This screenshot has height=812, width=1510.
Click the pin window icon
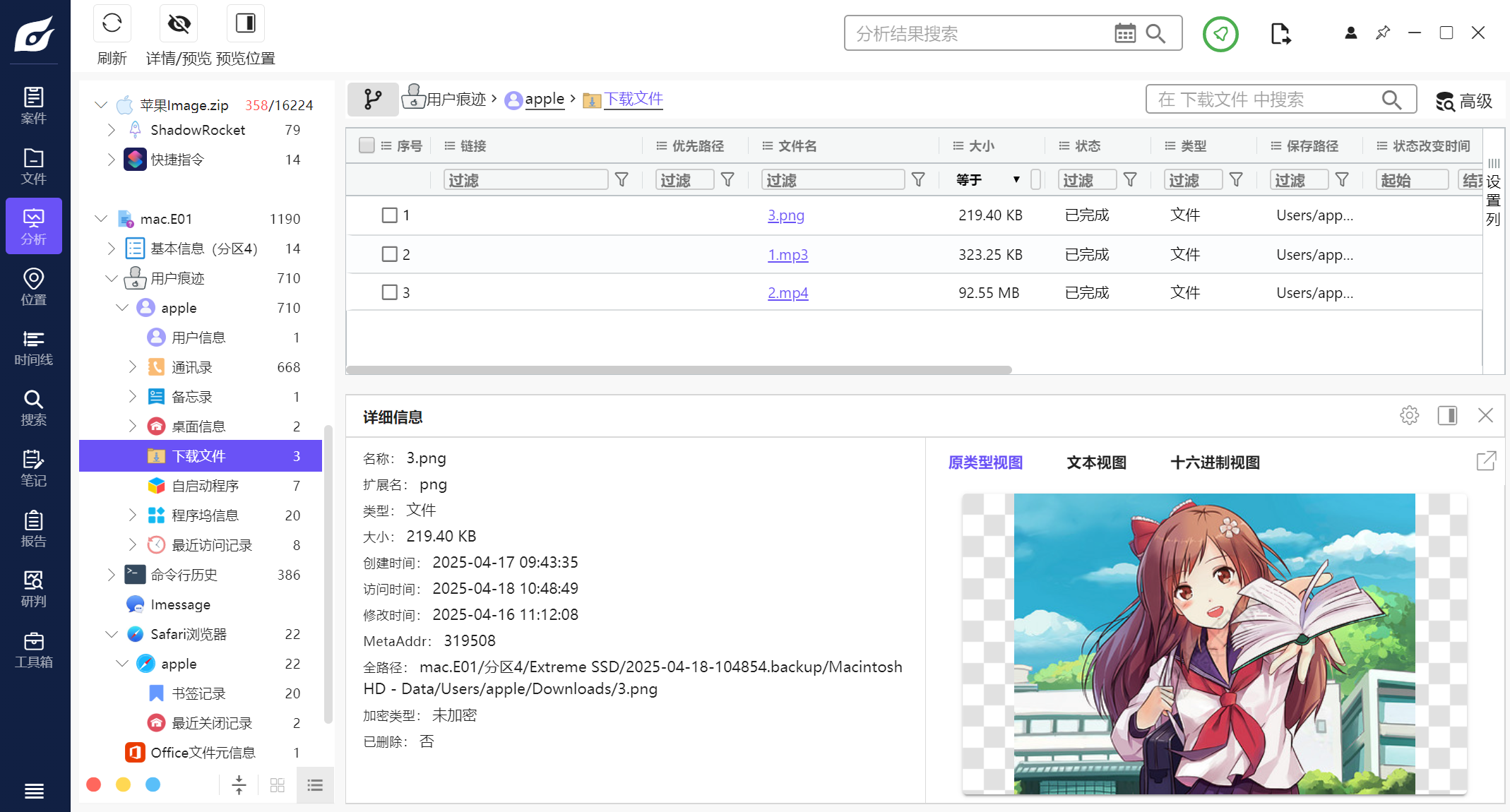click(x=1383, y=32)
